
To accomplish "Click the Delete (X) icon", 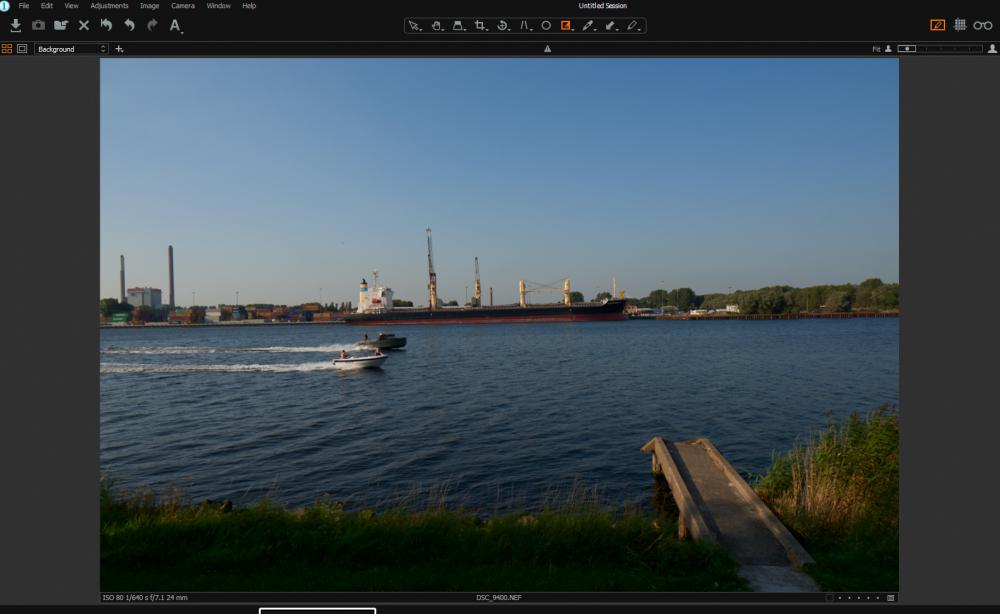I will pyautogui.click(x=84, y=26).
